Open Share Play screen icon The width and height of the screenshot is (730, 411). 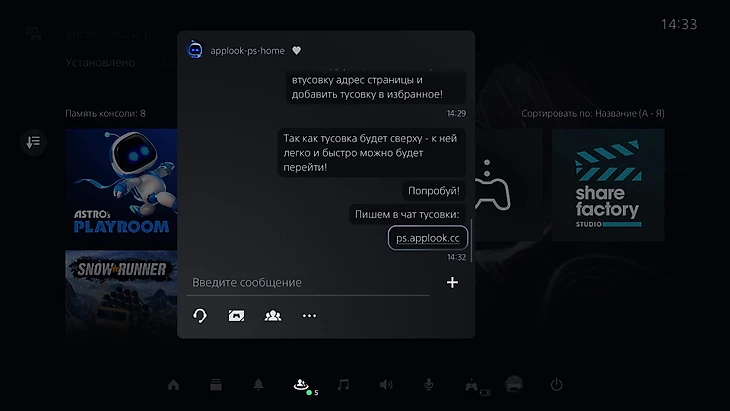coord(236,316)
